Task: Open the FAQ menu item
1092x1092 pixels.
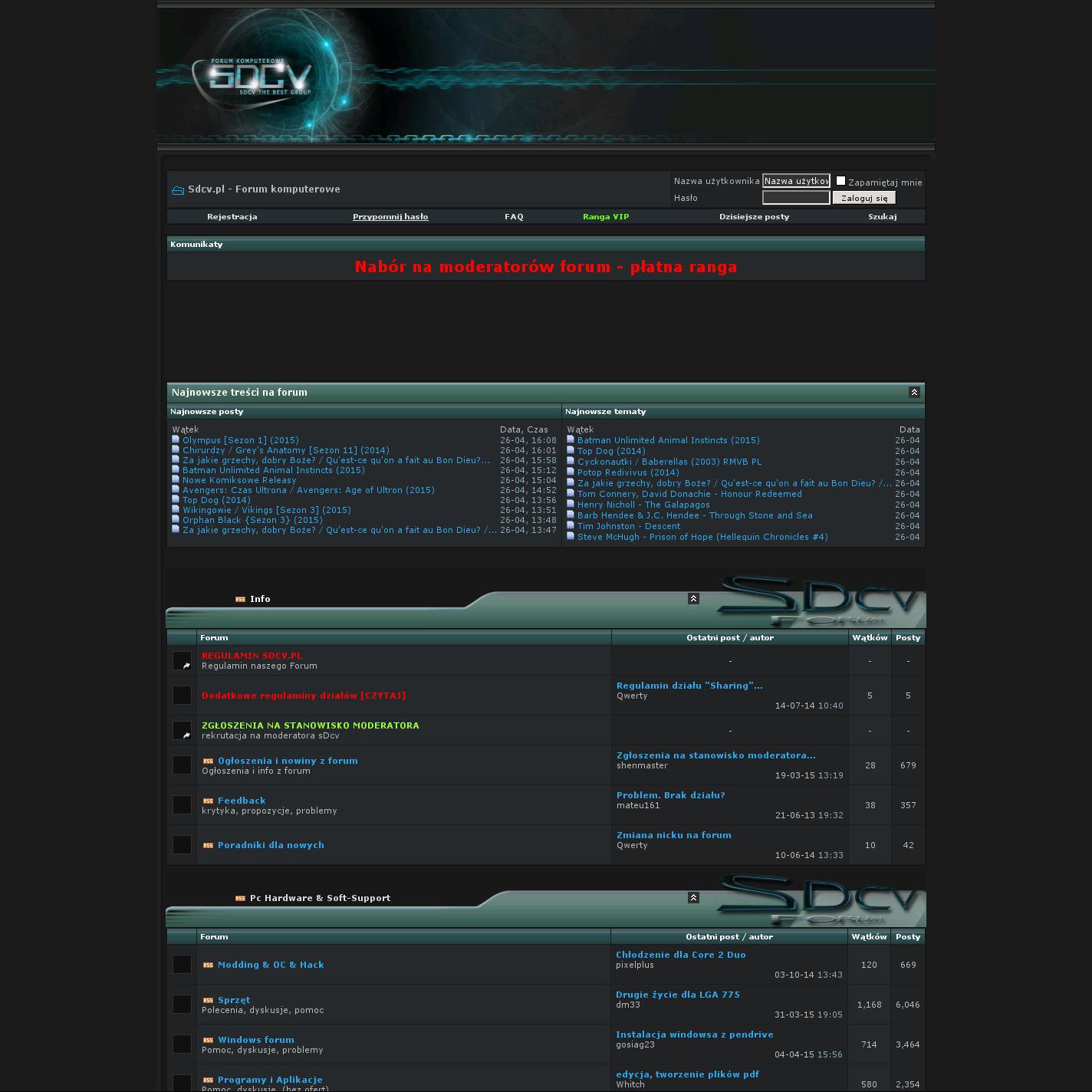Action: click(514, 217)
